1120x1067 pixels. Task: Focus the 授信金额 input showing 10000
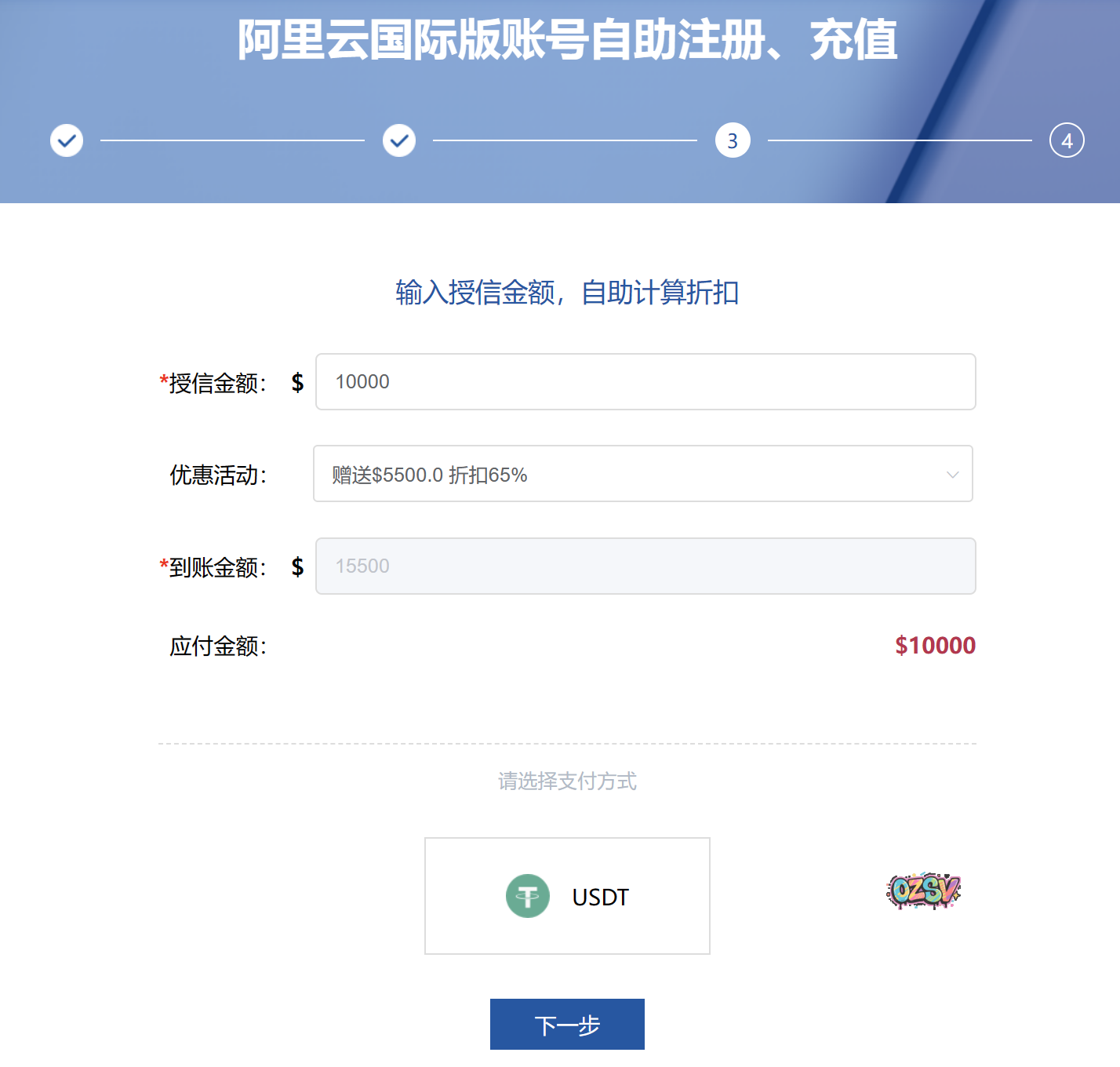point(645,382)
